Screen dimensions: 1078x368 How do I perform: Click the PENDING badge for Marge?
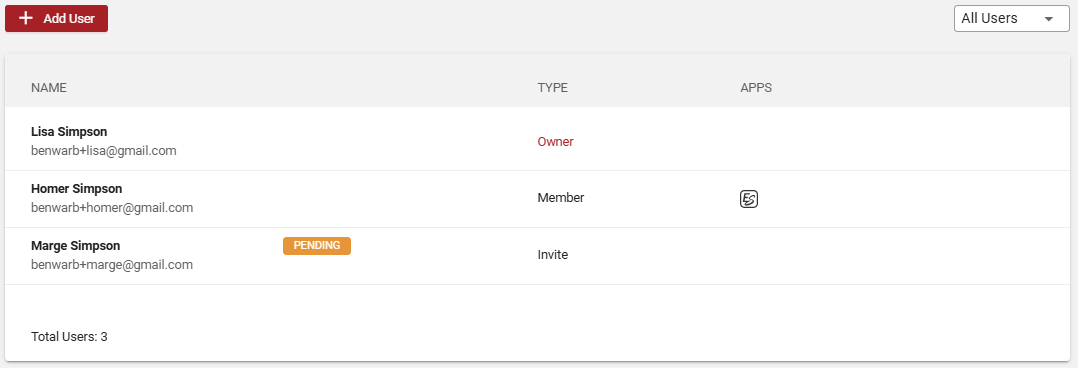click(317, 246)
